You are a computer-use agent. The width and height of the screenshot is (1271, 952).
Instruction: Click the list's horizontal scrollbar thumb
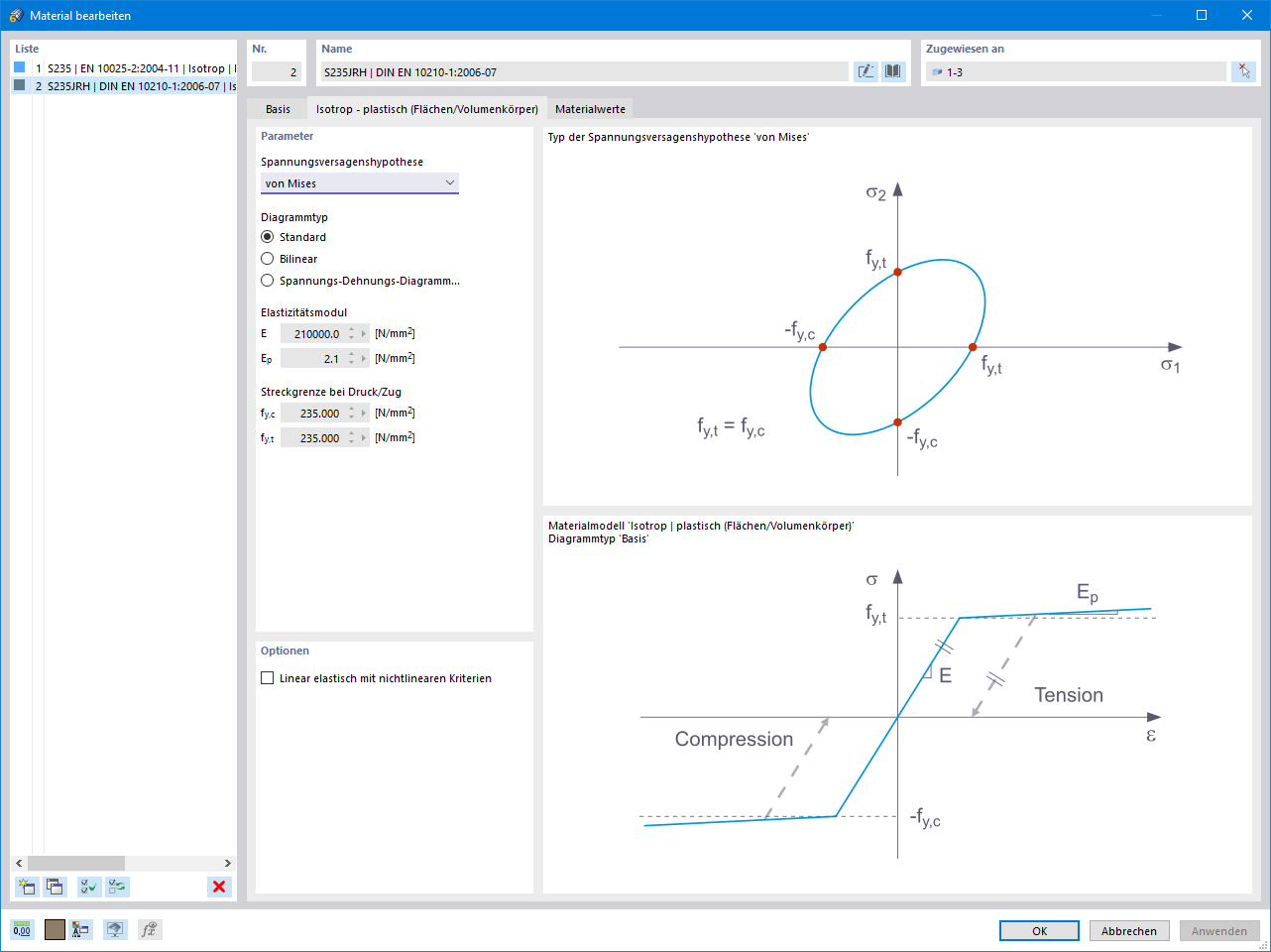click(76, 863)
